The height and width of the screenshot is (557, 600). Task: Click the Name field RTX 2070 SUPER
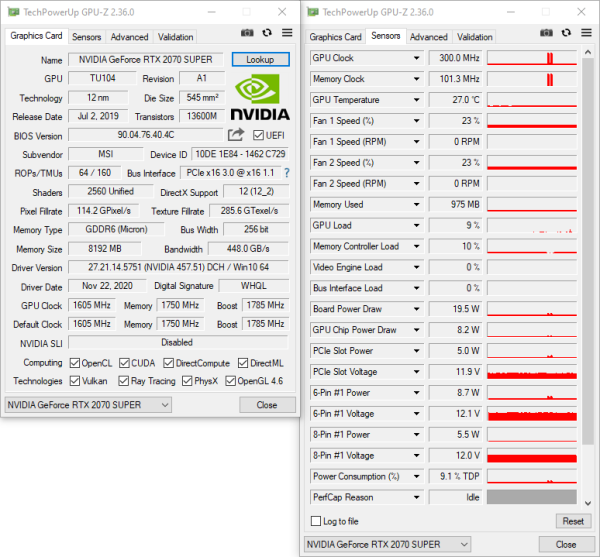tap(145, 60)
